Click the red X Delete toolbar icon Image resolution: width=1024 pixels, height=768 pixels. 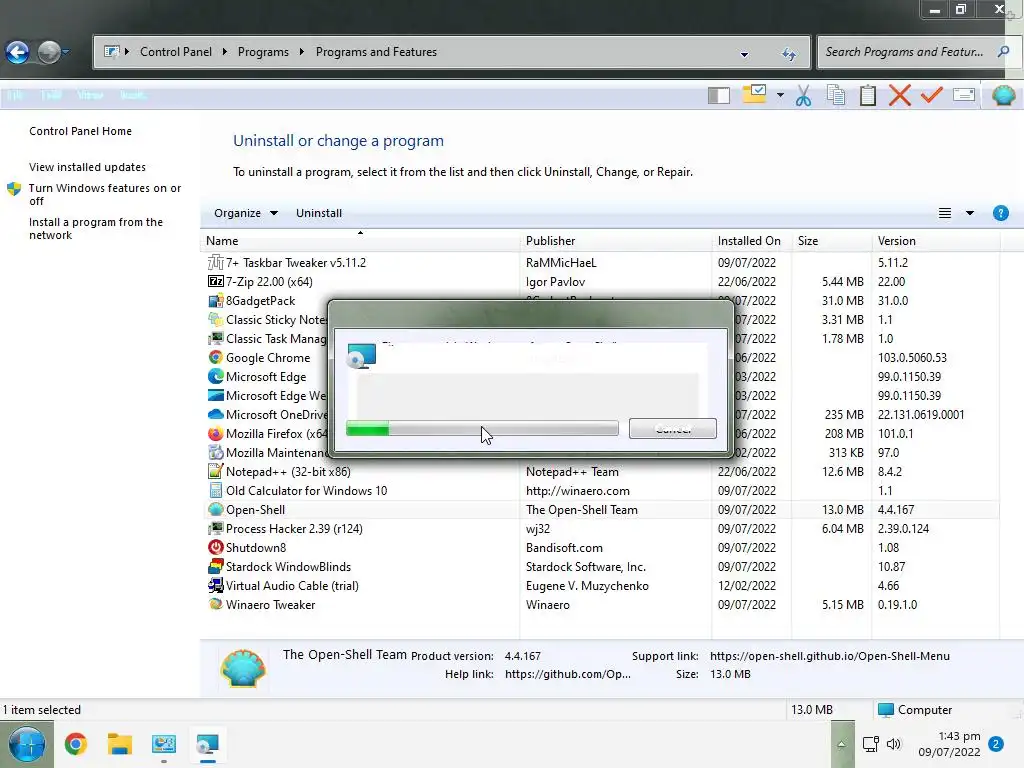(900, 95)
